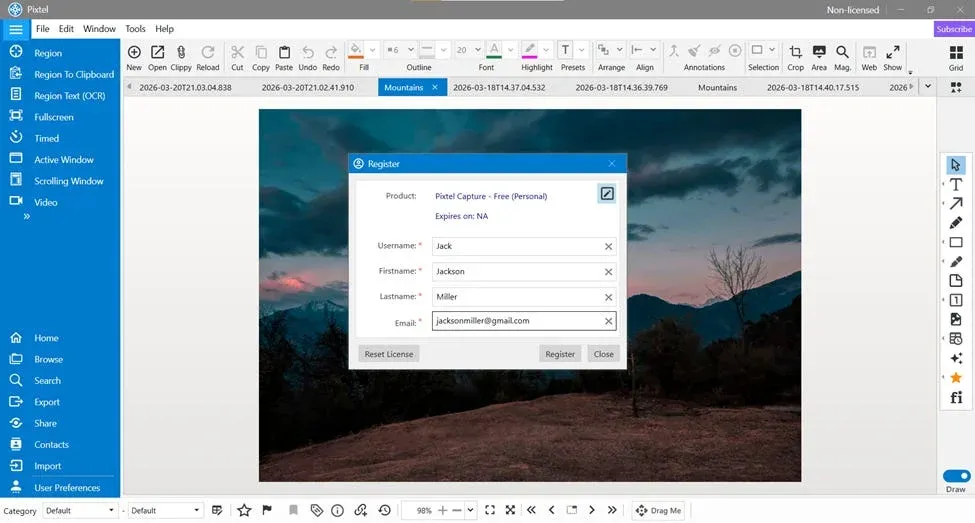Select the Crop tool
The height and width of the screenshot is (523, 975).
795,52
